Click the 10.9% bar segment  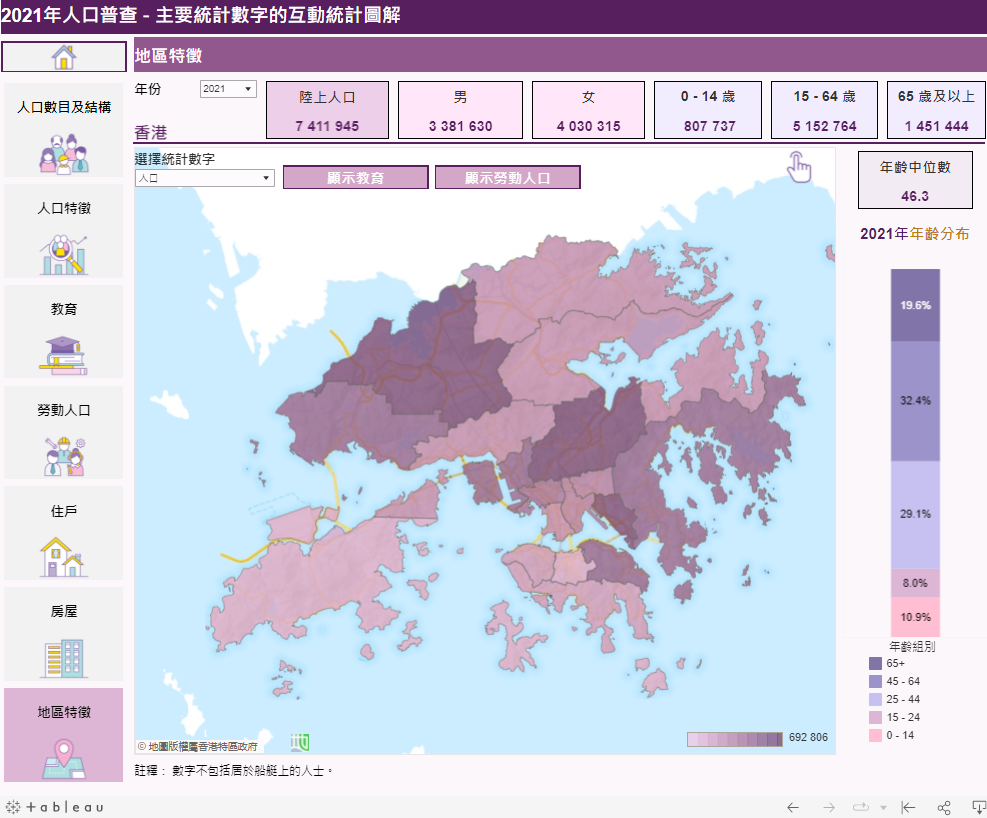915,617
